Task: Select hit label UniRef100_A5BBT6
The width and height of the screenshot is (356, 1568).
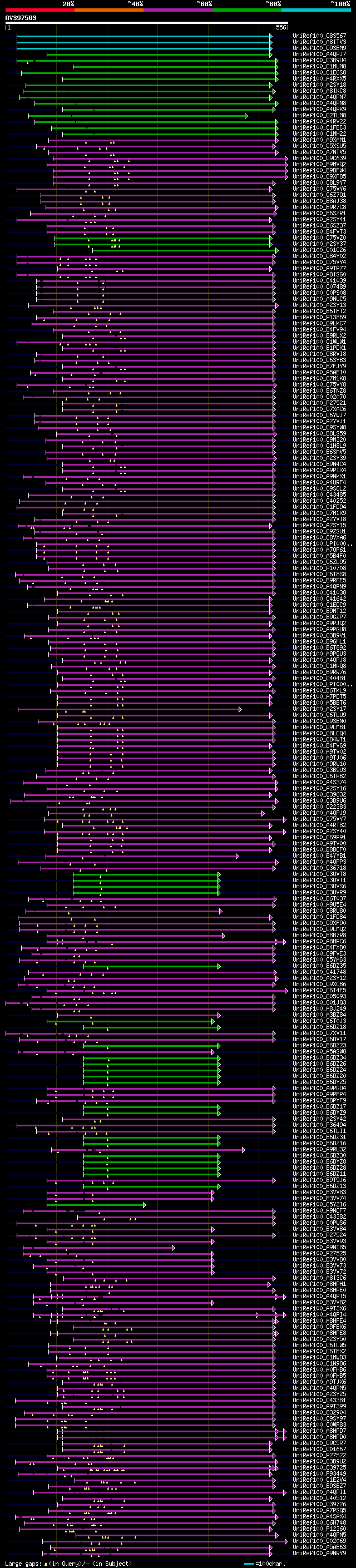Action: (319, 703)
